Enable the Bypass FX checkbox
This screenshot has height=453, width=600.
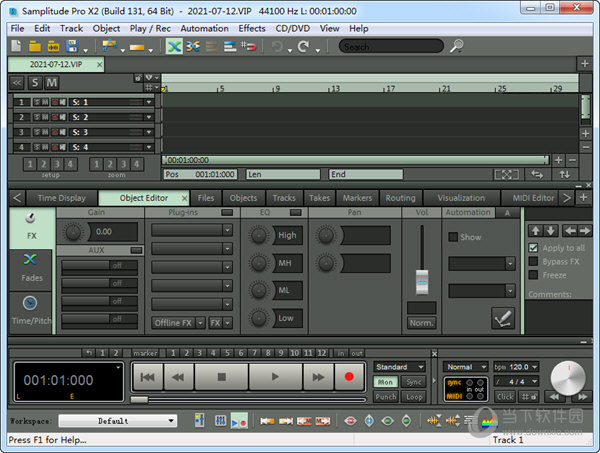533,261
